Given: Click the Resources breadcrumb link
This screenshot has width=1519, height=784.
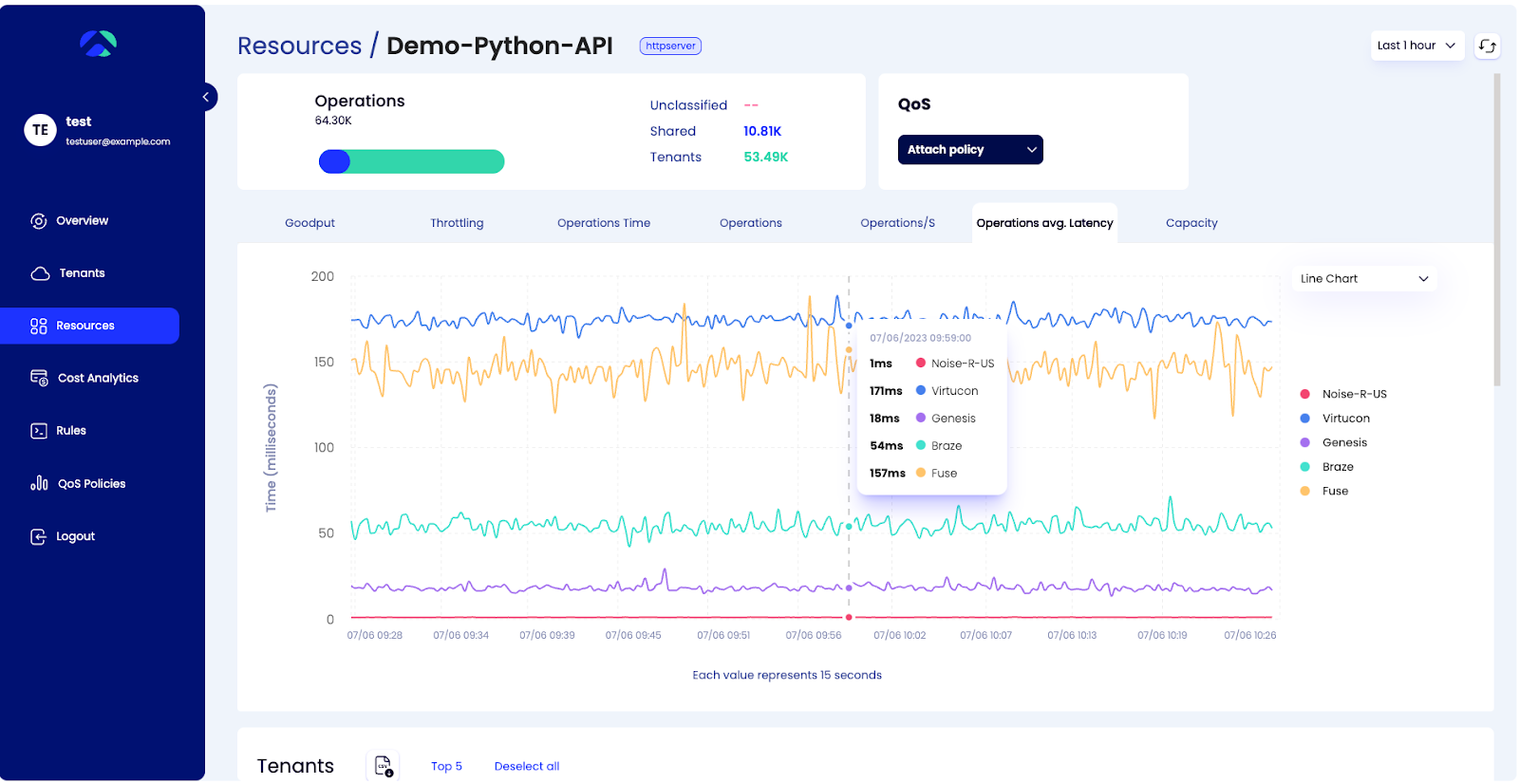Looking at the screenshot, I should [x=299, y=46].
